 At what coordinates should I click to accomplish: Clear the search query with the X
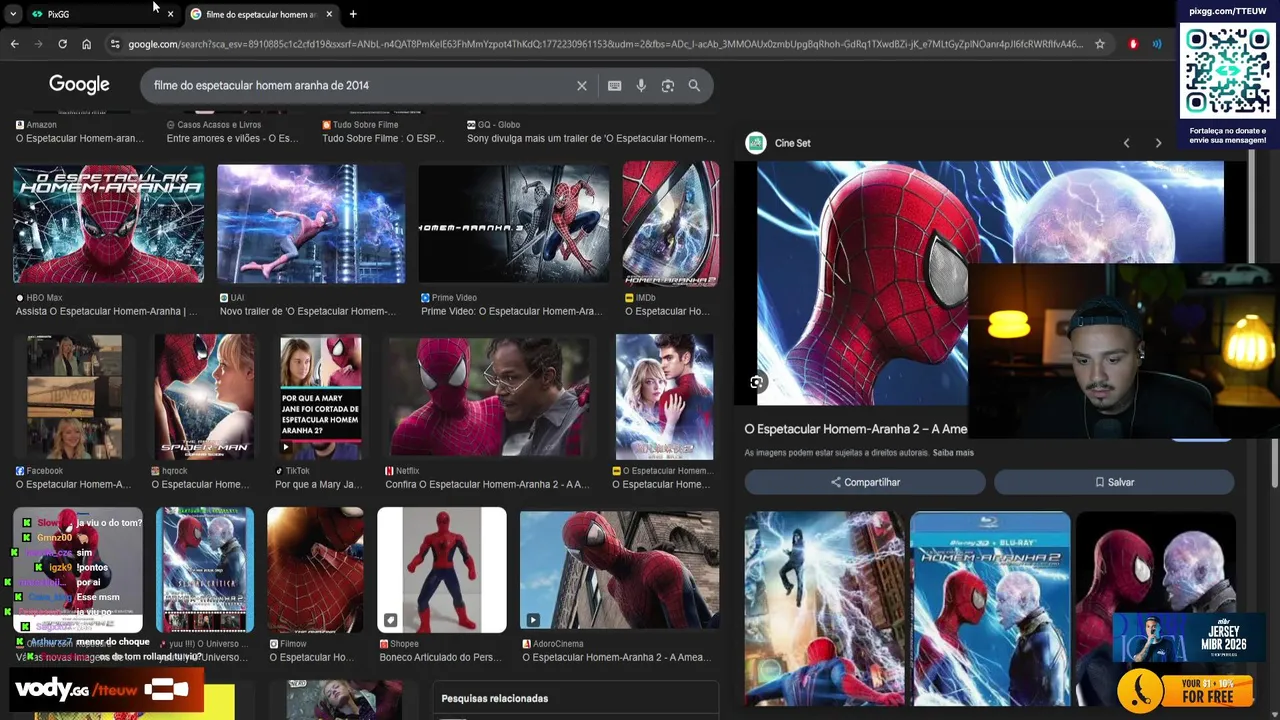(581, 86)
